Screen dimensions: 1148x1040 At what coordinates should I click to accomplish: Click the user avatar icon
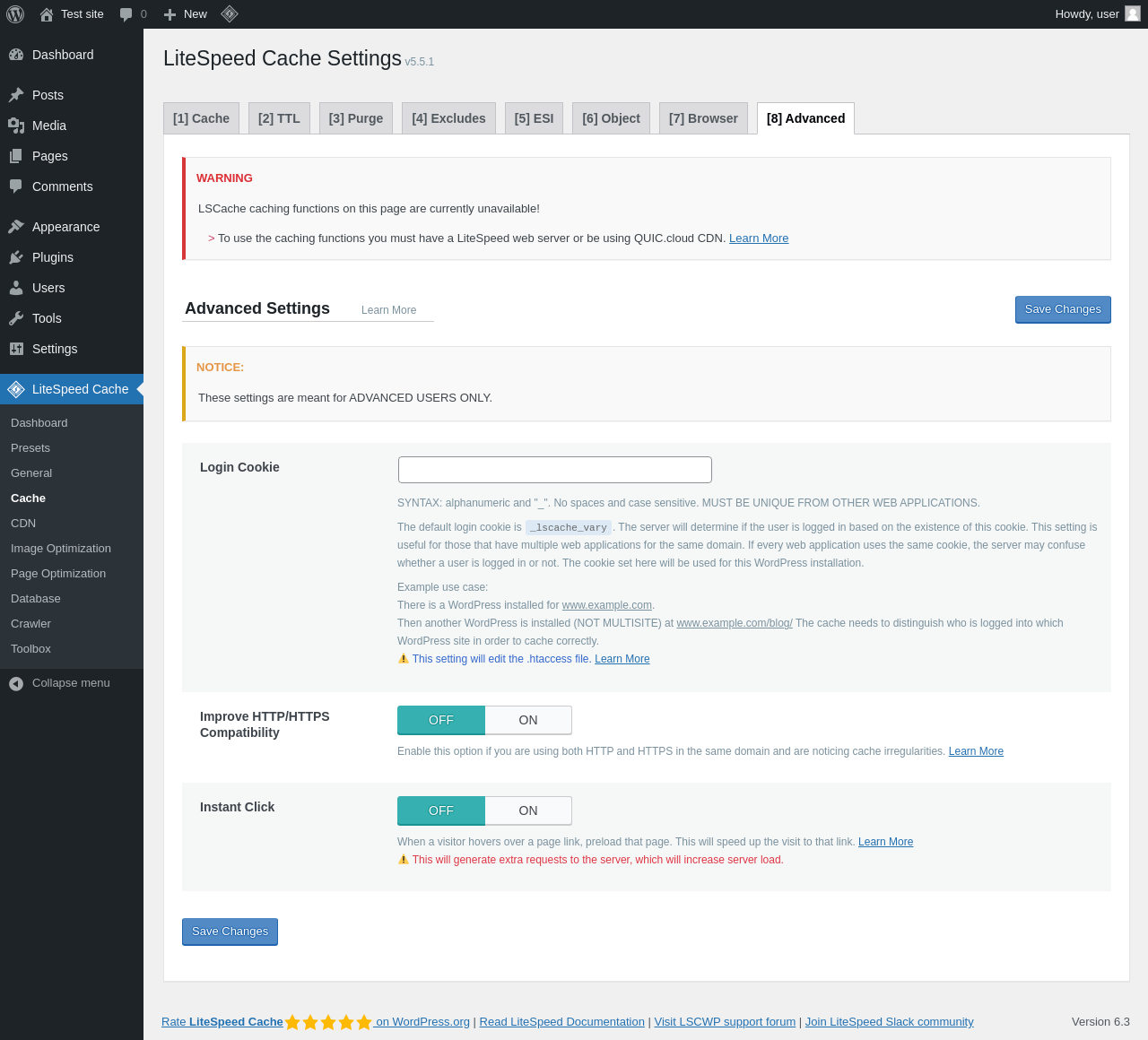click(1133, 13)
